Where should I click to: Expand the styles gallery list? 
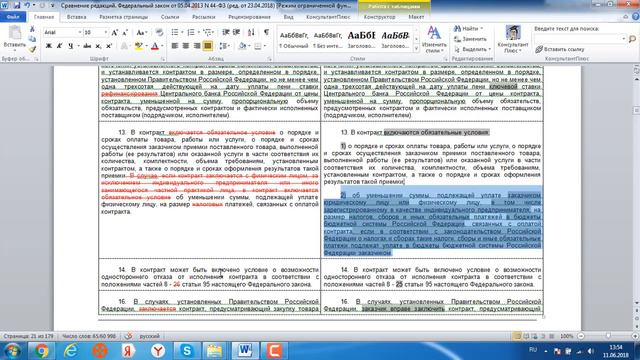[416, 49]
